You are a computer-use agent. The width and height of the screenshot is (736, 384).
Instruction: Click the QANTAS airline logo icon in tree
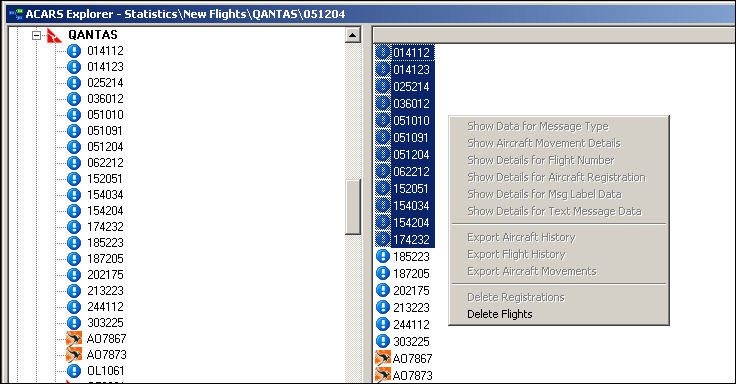click(54, 35)
